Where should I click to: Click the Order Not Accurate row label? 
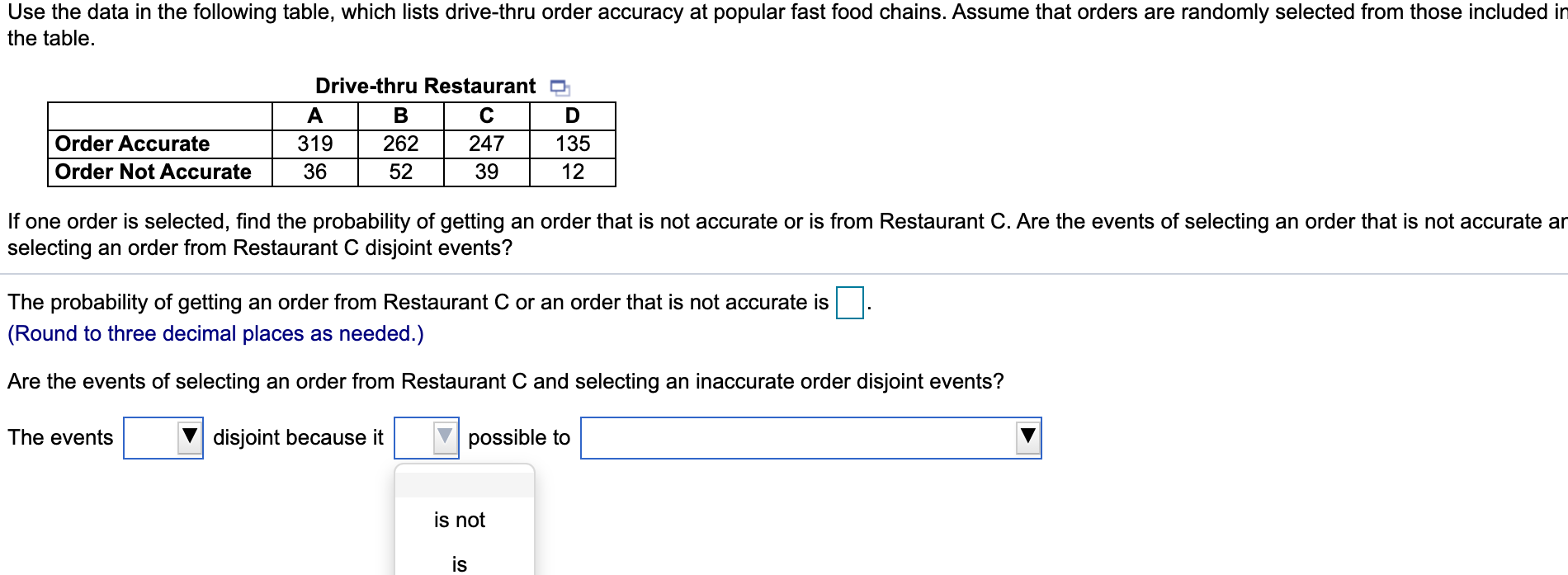click(151, 172)
